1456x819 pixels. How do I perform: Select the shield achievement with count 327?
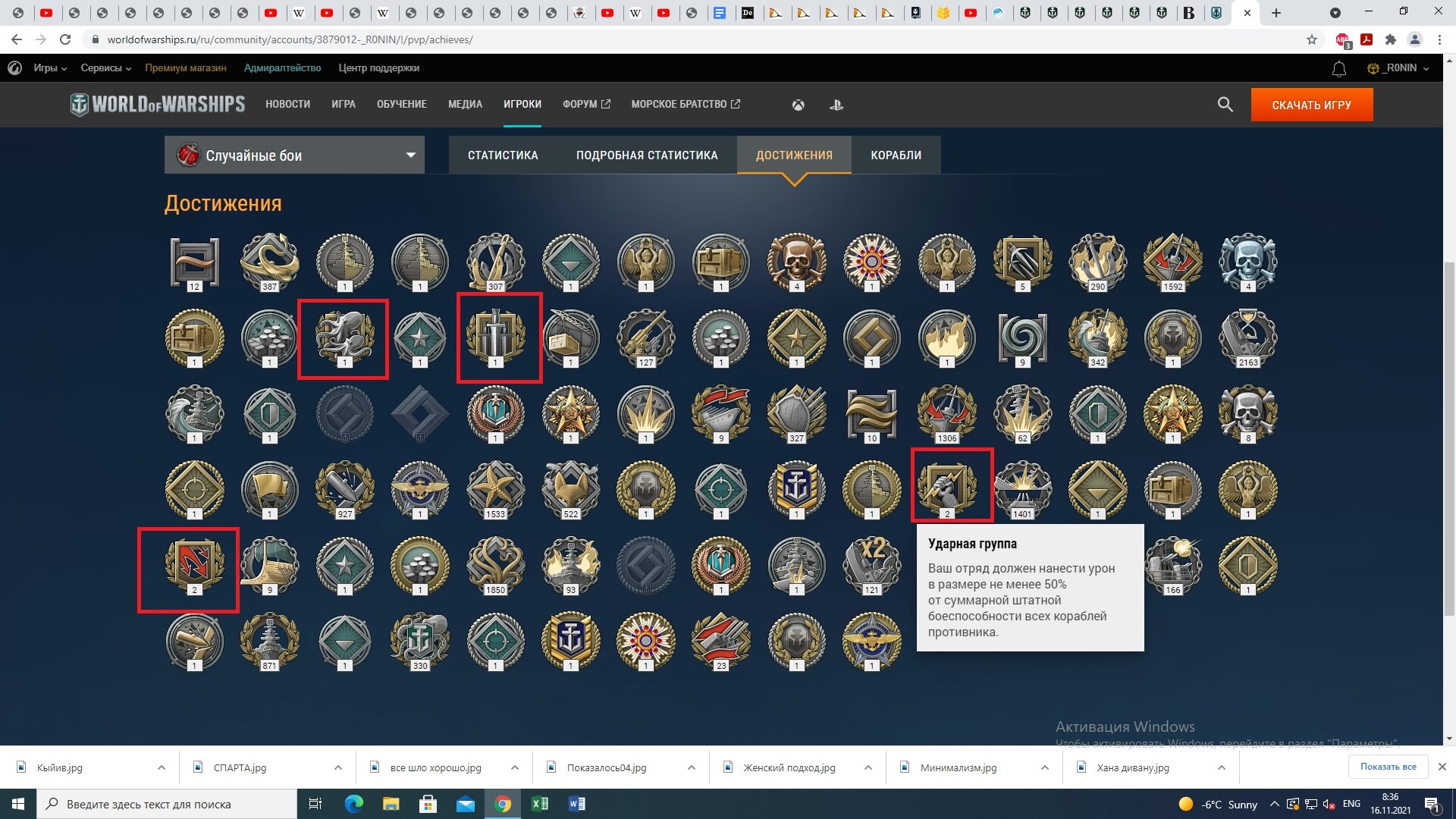[796, 414]
